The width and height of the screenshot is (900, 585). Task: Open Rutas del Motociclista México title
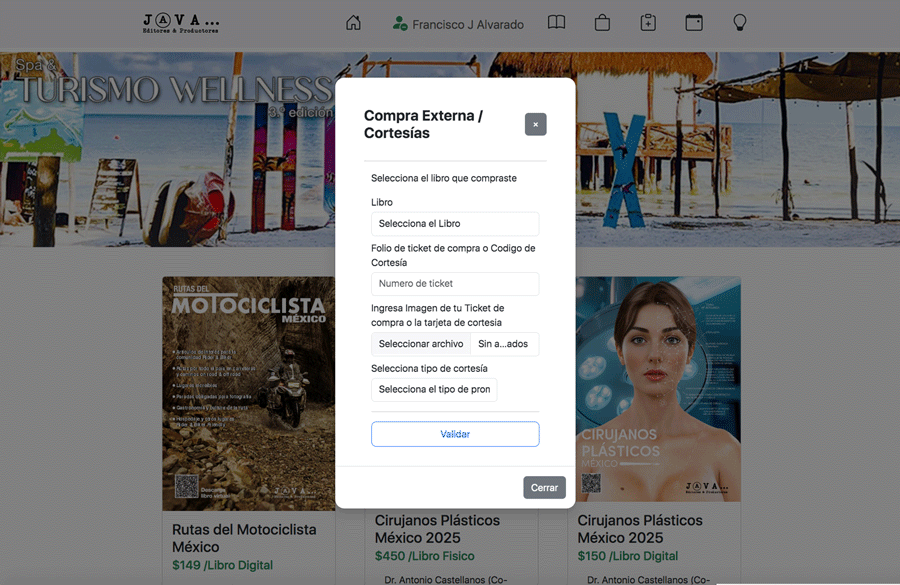[x=244, y=538]
